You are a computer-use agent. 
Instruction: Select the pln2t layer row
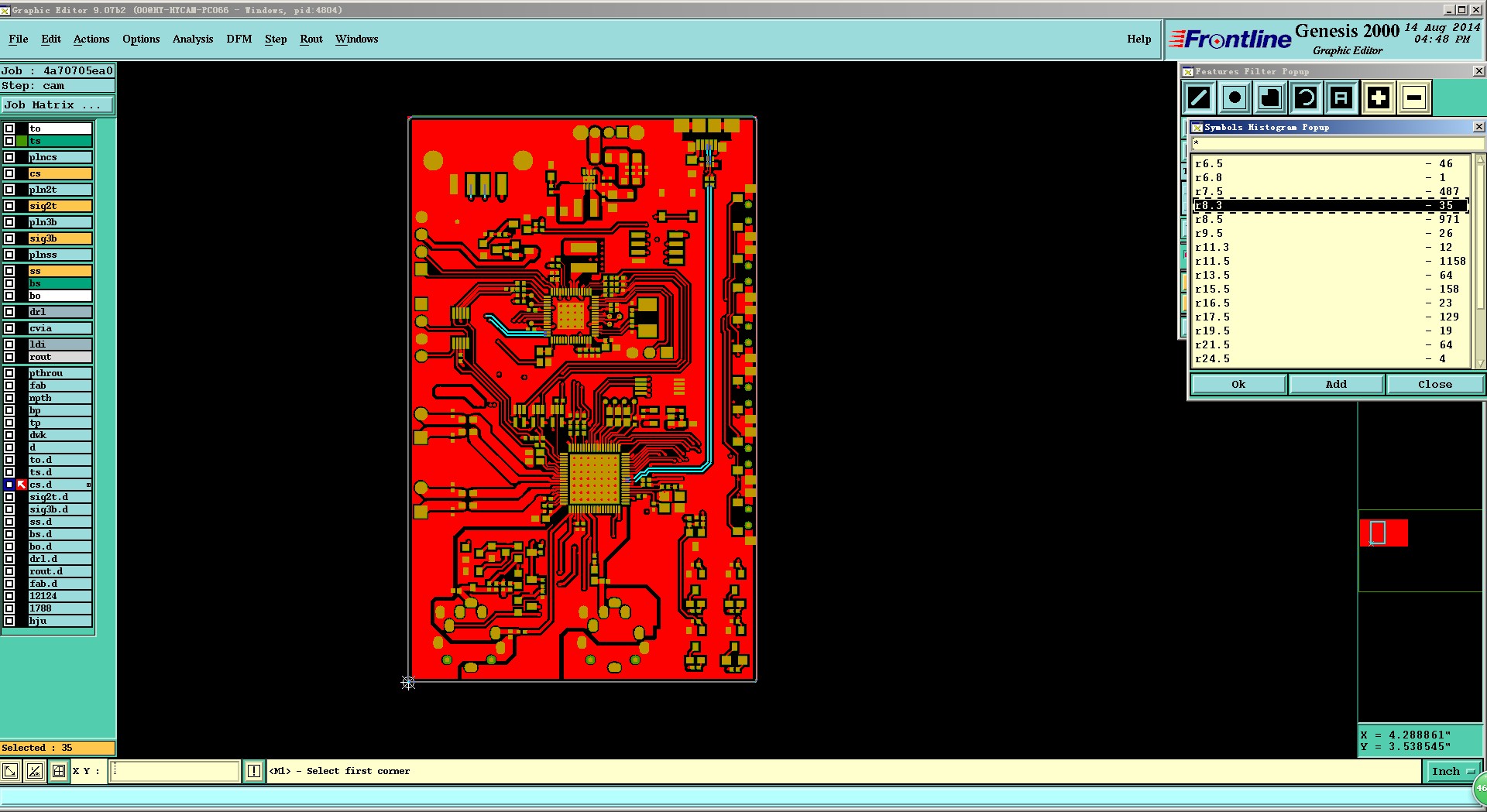click(x=60, y=190)
